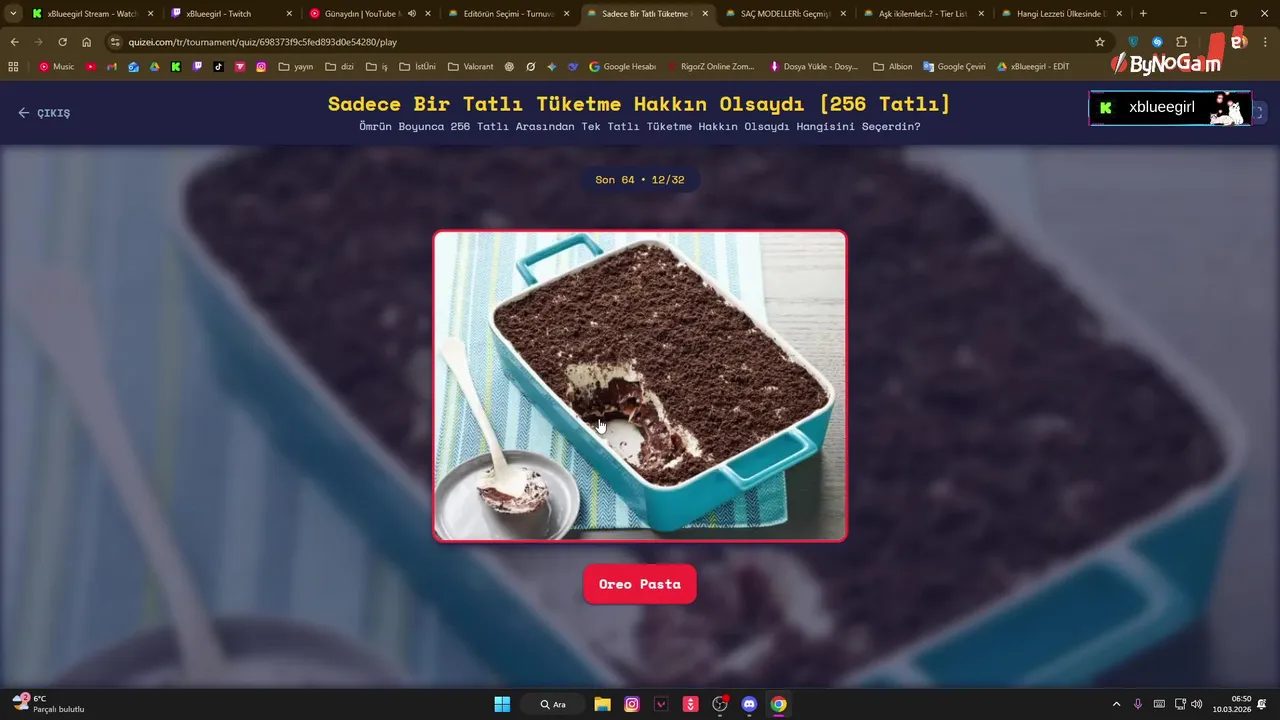Open Instagram from the taskbar

point(632,704)
